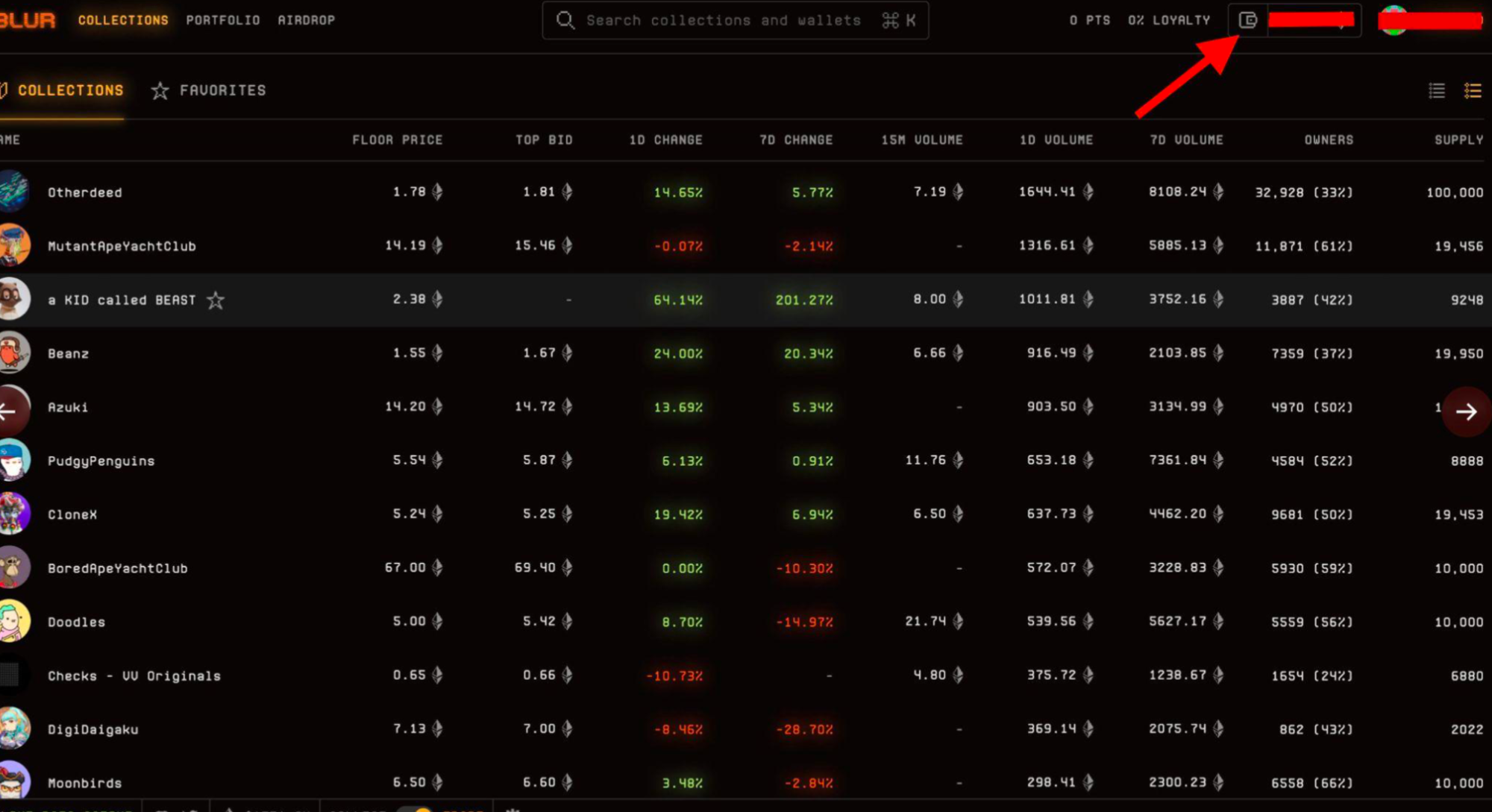Click the right arrow carousel button
The image size is (1492, 812).
[1467, 411]
